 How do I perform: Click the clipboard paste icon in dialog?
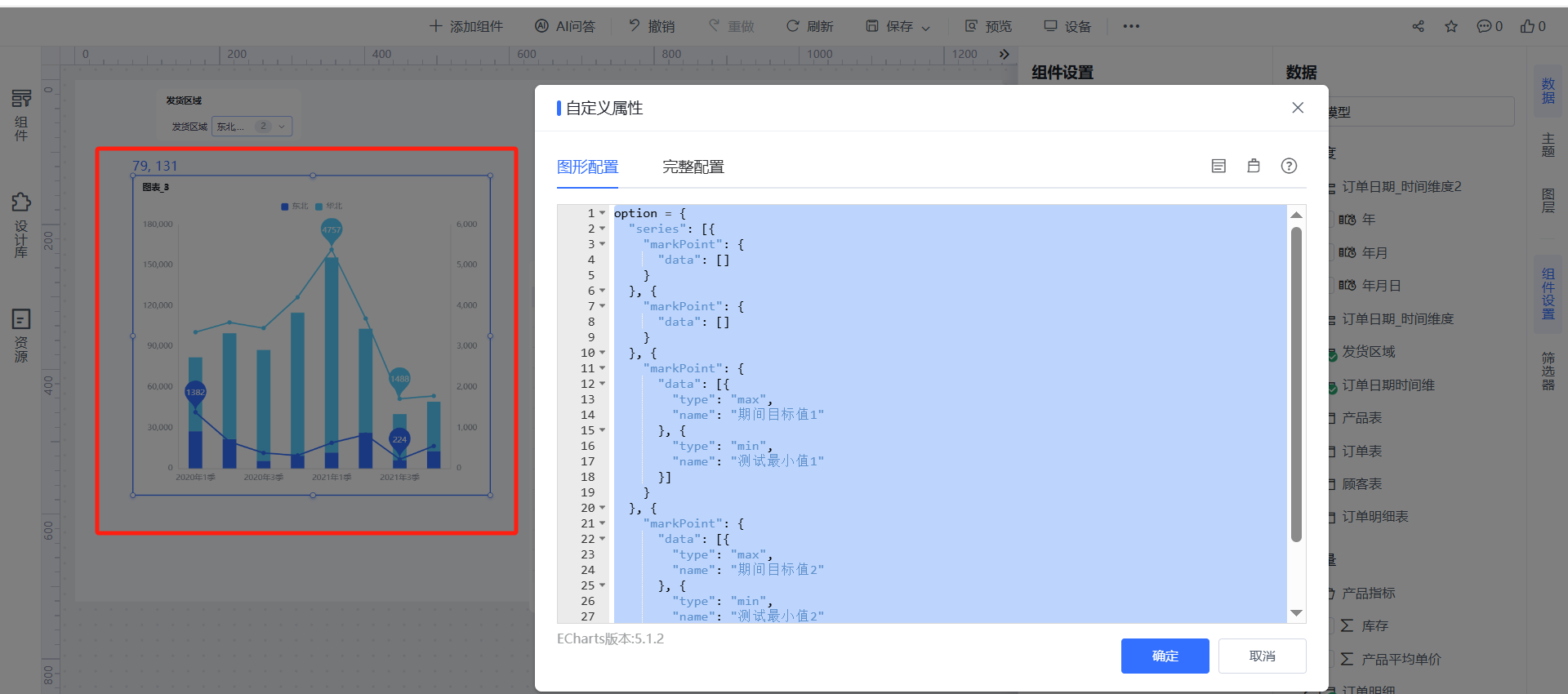(1254, 166)
